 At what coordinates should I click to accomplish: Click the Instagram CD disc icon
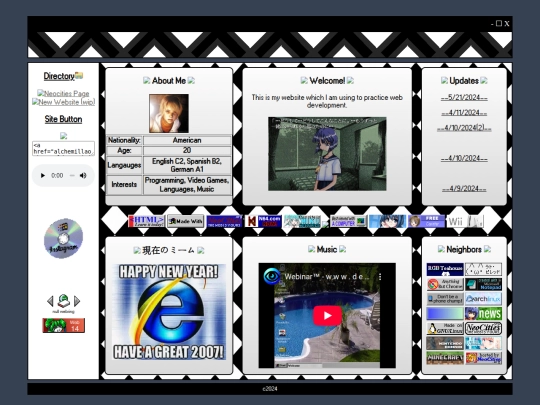tap(63, 238)
